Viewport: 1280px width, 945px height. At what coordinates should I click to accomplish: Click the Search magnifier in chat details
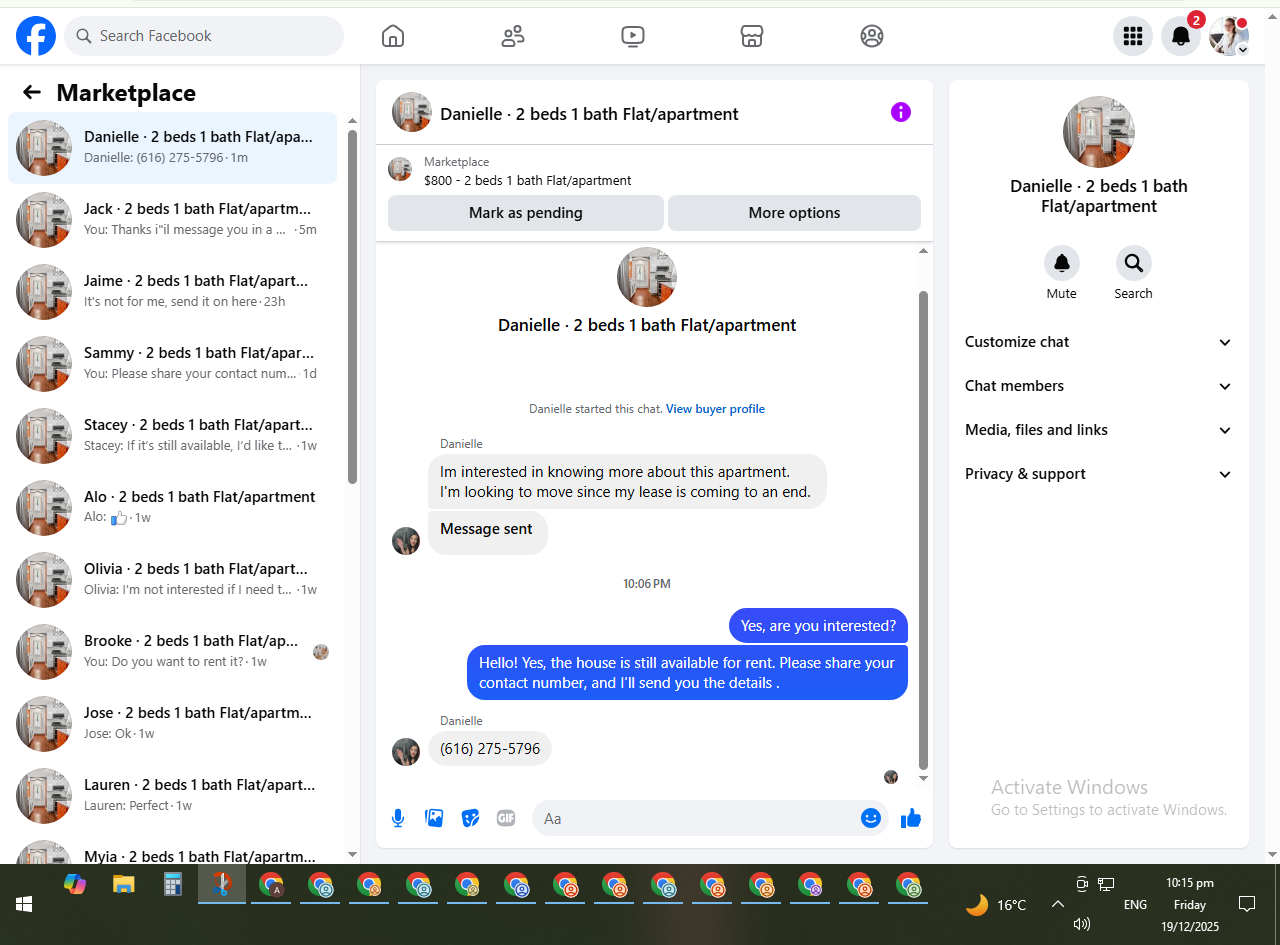(1134, 263)
